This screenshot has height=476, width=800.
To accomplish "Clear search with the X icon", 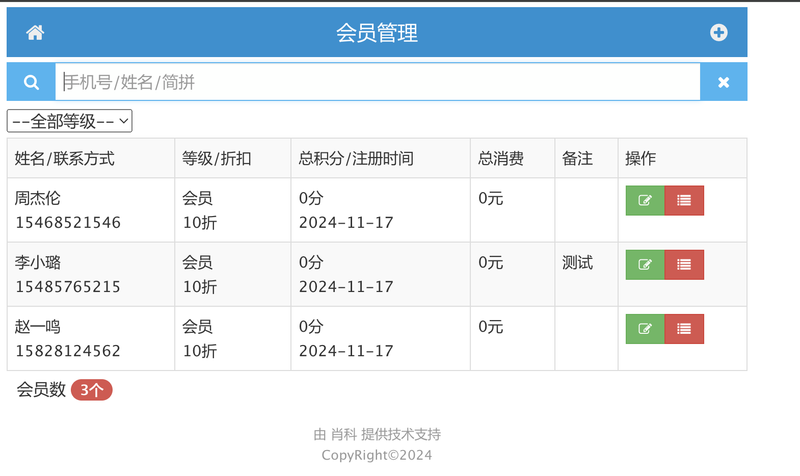I will coord(723,82).
